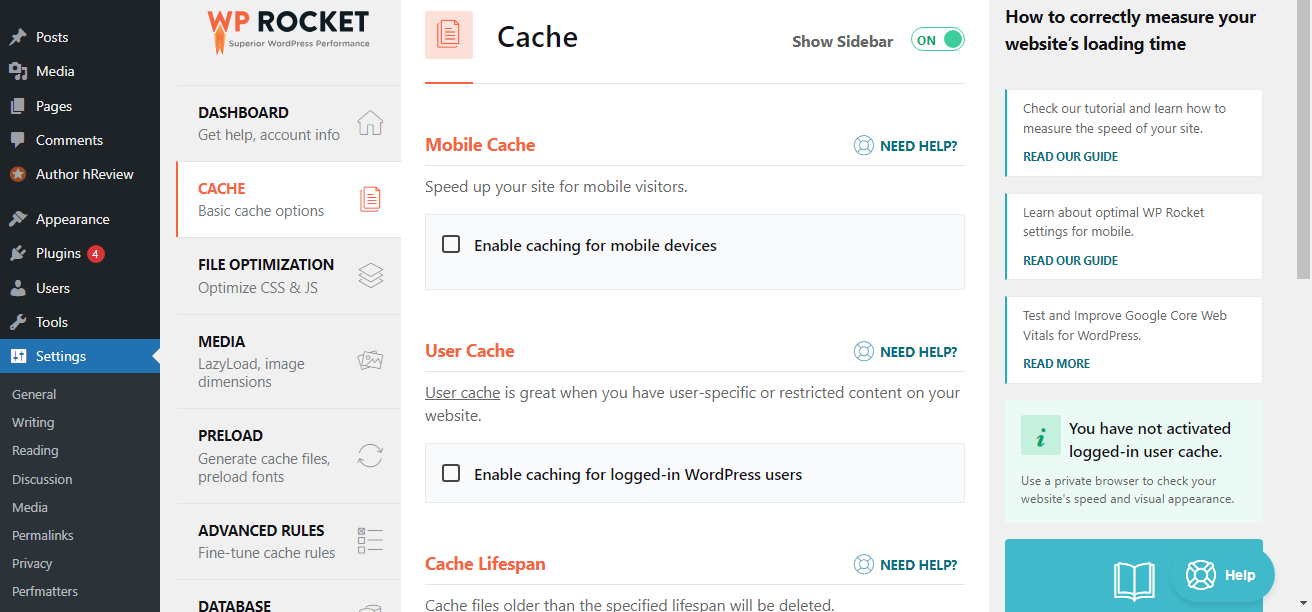
Task: Click the Plugins plug icon in admin menu
Action: (x=18, y=253)
